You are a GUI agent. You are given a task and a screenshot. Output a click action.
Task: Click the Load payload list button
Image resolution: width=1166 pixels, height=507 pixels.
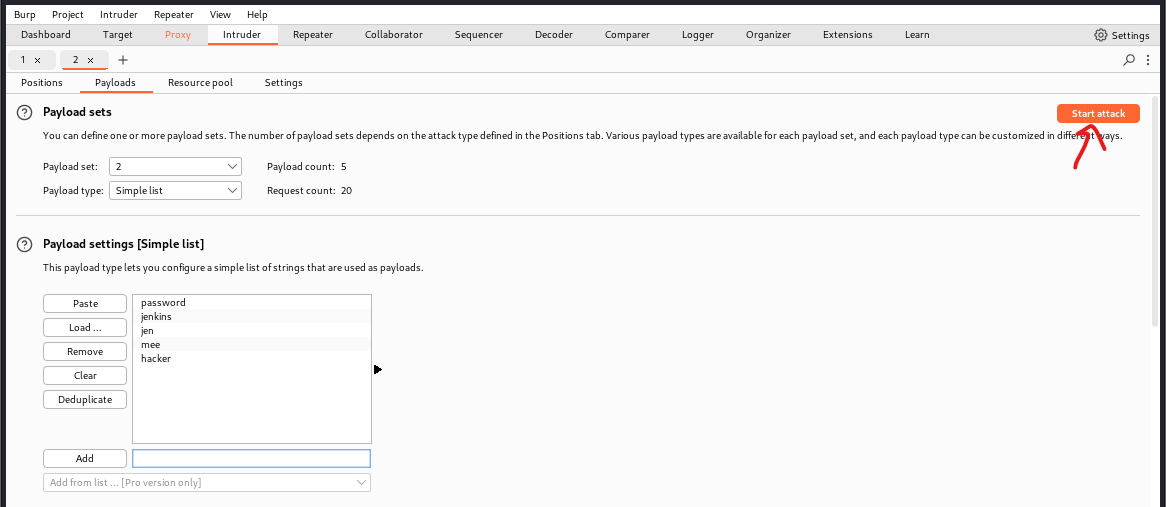click(x=85, y=328)
